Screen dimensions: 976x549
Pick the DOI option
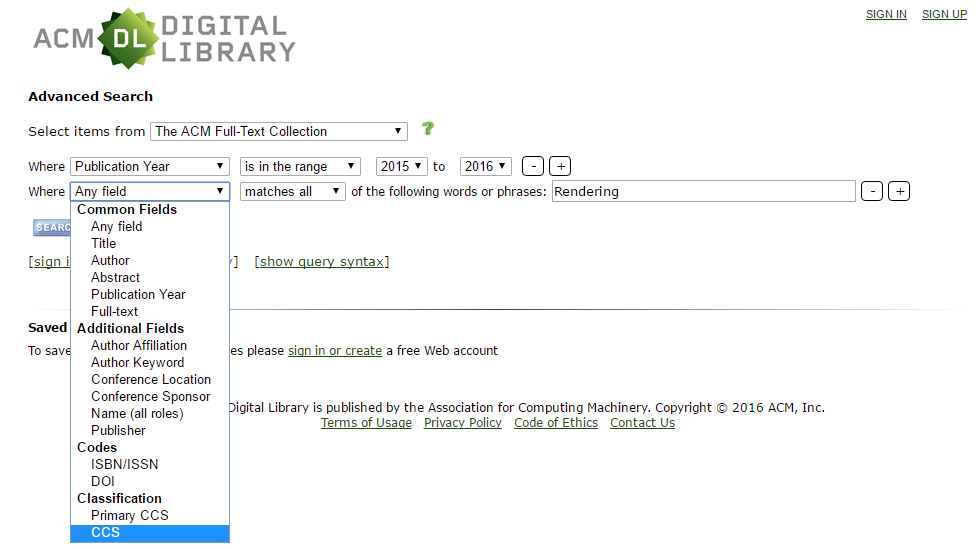click(x=150, y=481)
